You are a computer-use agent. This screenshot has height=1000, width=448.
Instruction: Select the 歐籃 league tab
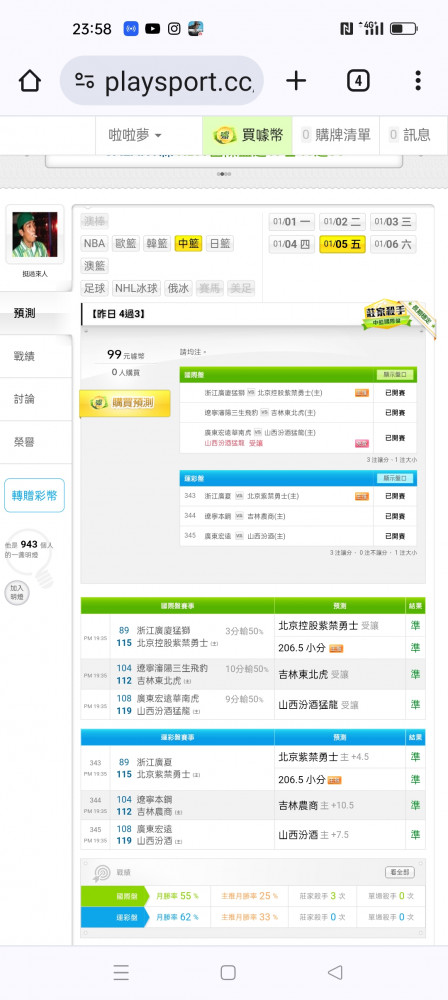click(x=126, y=244)
